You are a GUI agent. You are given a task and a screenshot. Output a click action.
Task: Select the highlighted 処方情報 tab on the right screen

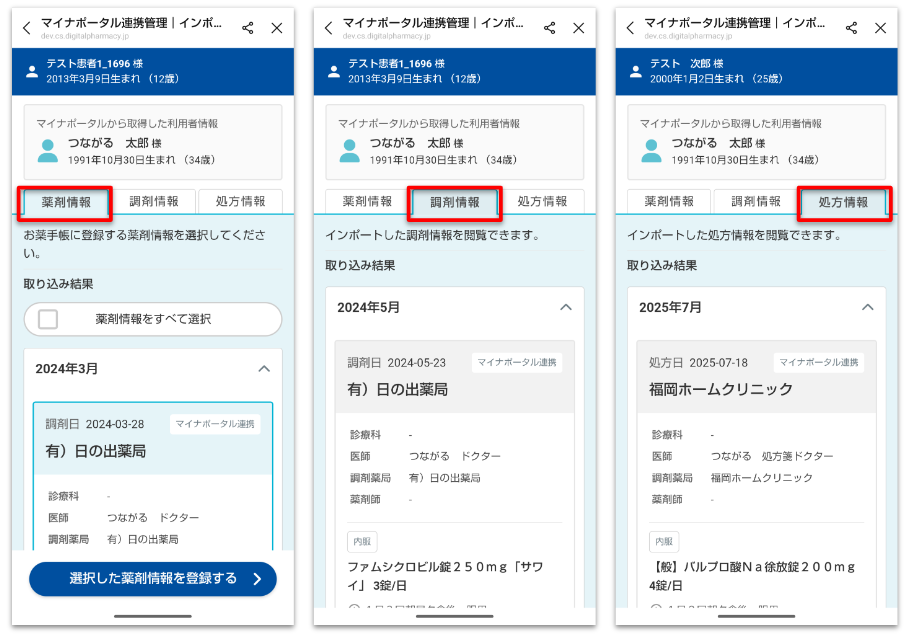(842, 202)
